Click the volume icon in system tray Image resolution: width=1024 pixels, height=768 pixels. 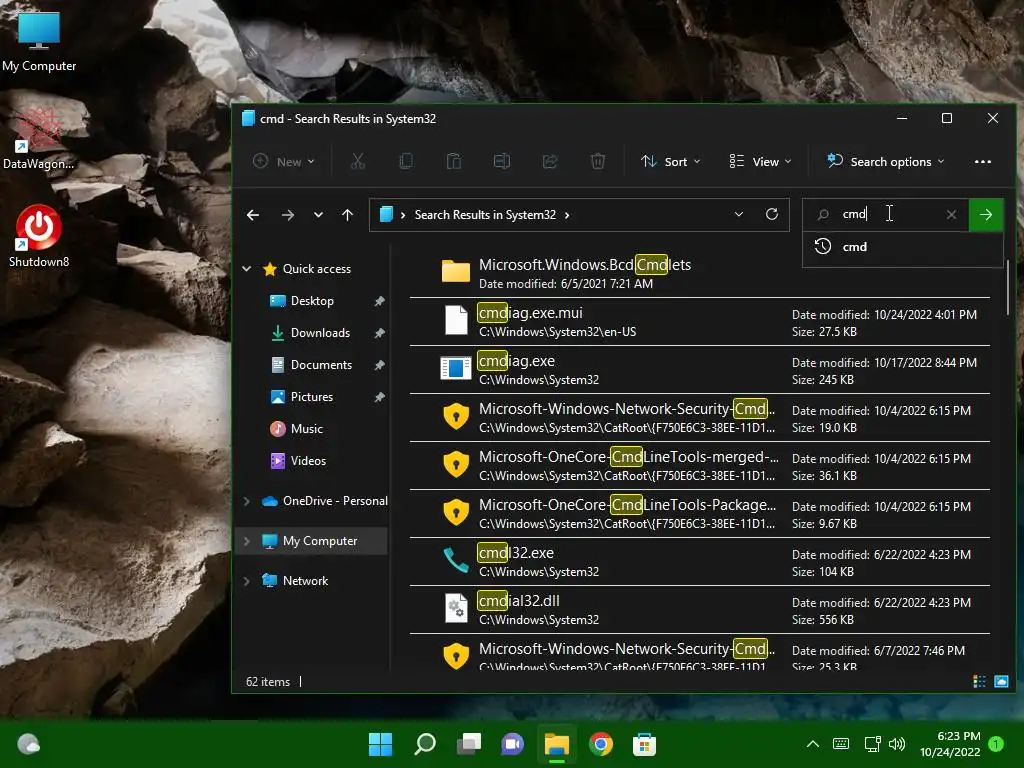(x=897, y=744)
